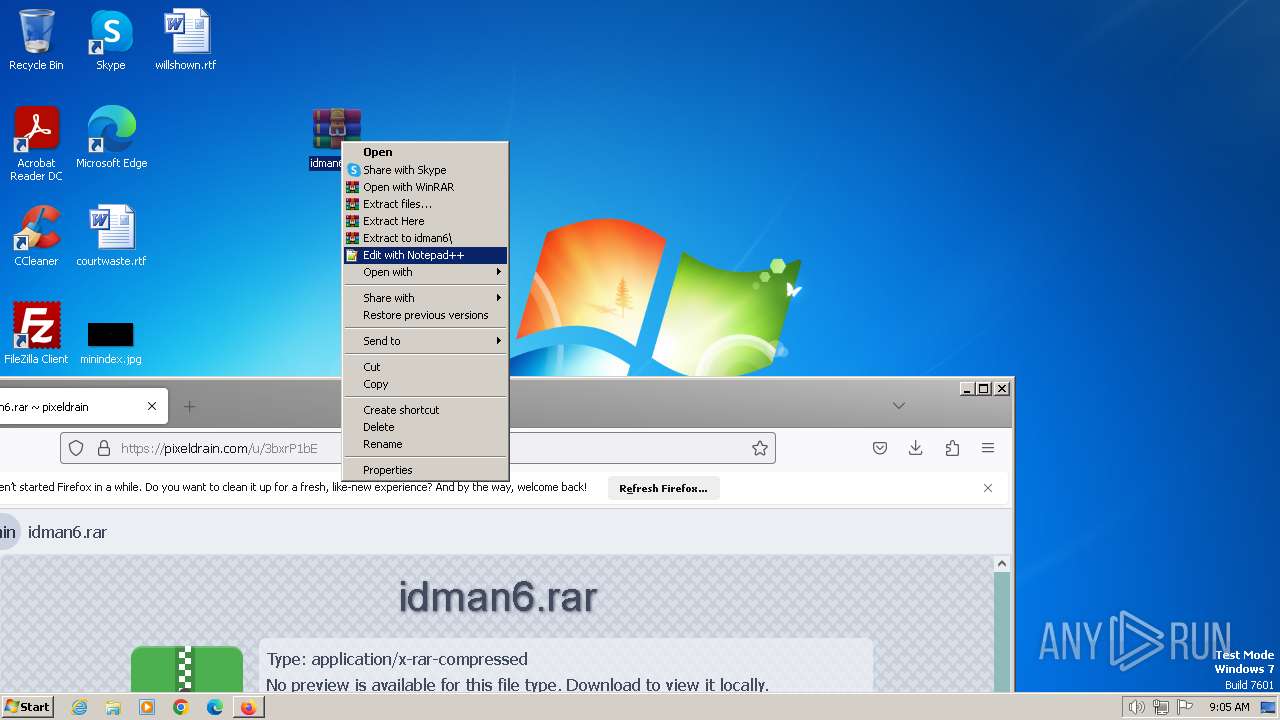The image size is (1280, 720).
Task: Open Windows Media Player taskbar icon
Action: [x=147, y=707]
